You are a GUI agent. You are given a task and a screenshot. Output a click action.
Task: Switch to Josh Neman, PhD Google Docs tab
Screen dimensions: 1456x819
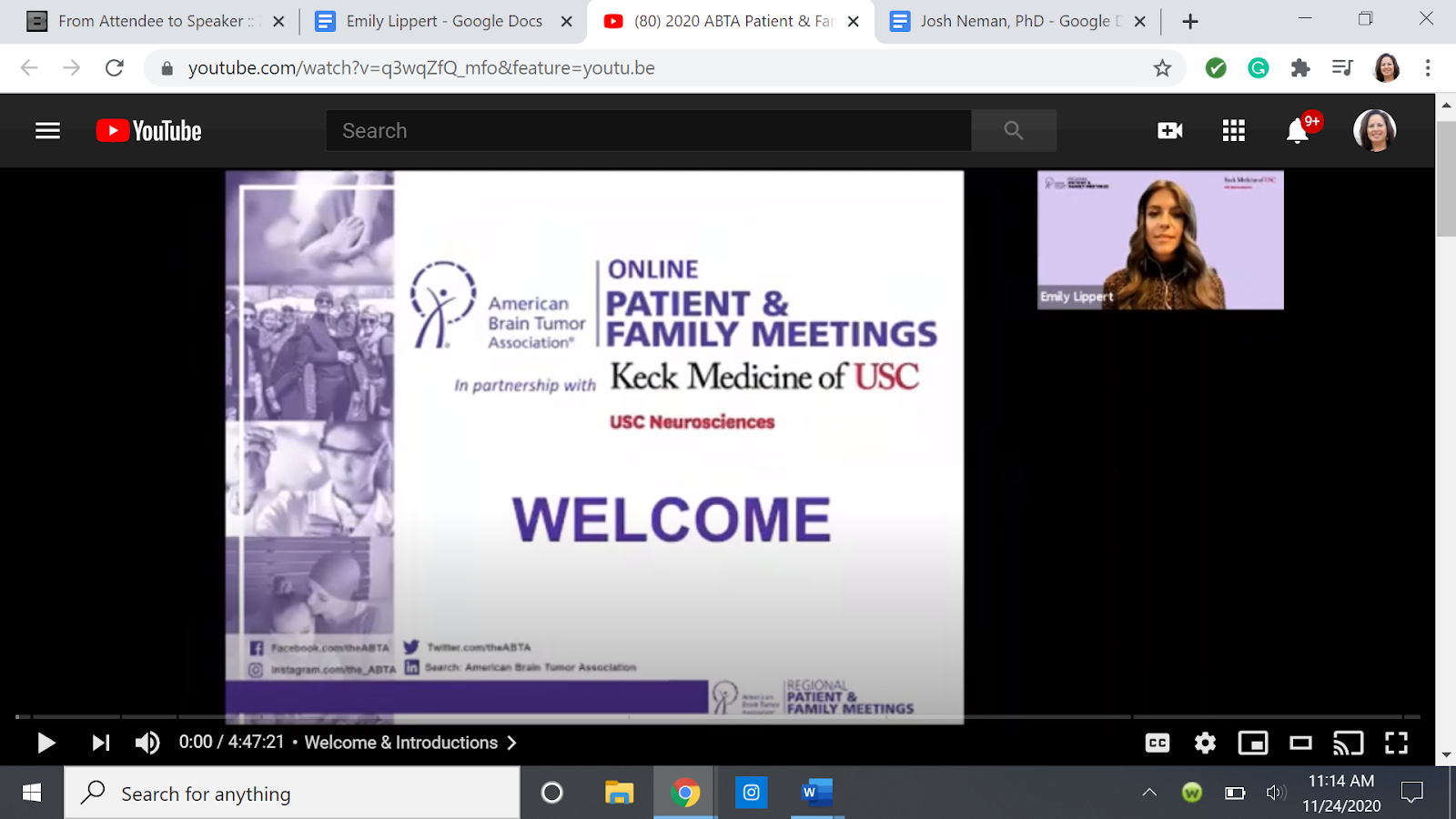1019,21
